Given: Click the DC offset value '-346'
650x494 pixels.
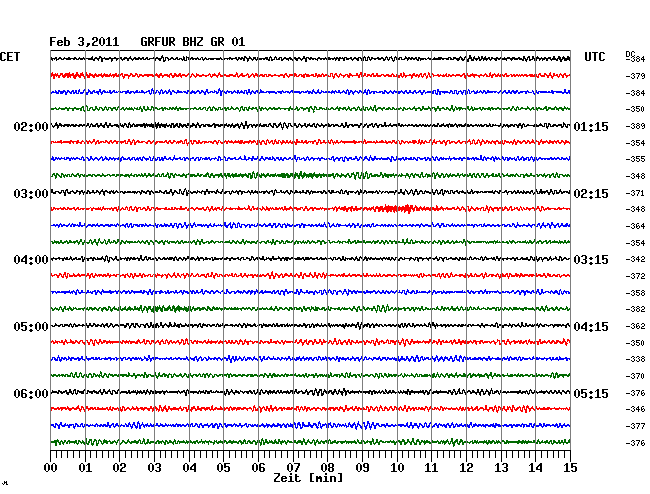Looking at the screenshot, I should pyautogui.click(x=635, y=409).
